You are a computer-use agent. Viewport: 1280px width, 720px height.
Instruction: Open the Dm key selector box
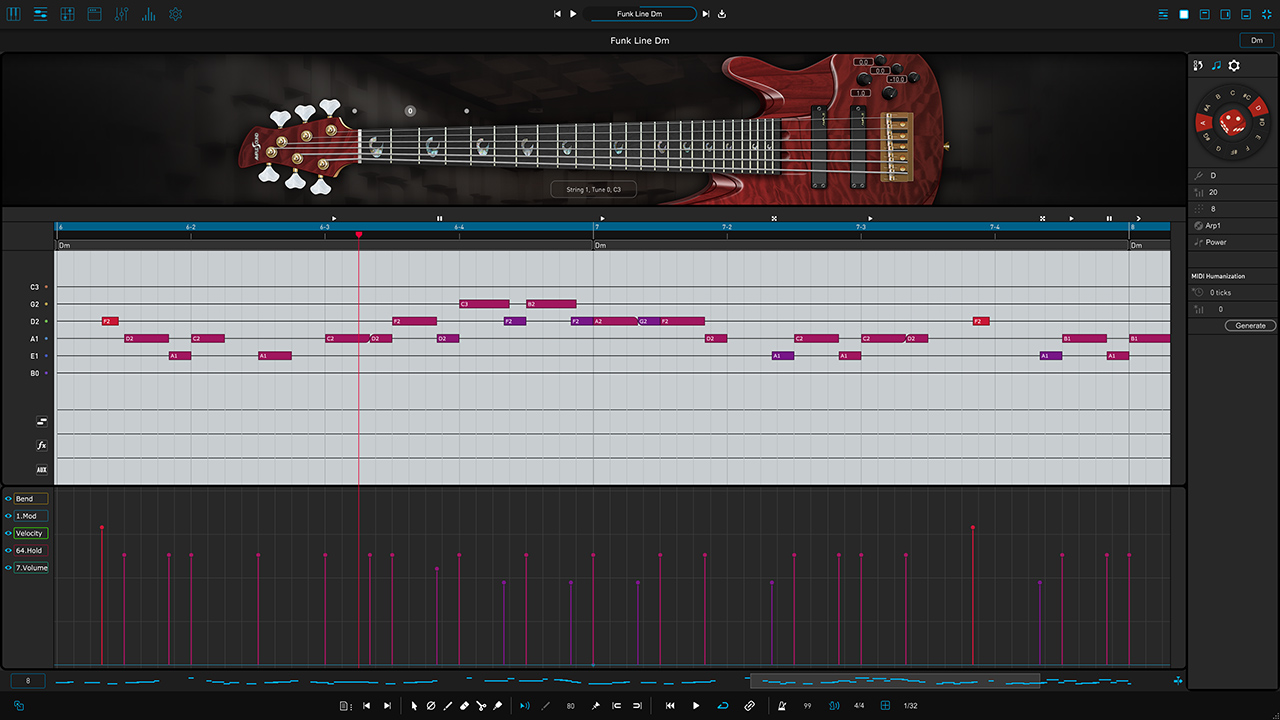pos(1257,40)
